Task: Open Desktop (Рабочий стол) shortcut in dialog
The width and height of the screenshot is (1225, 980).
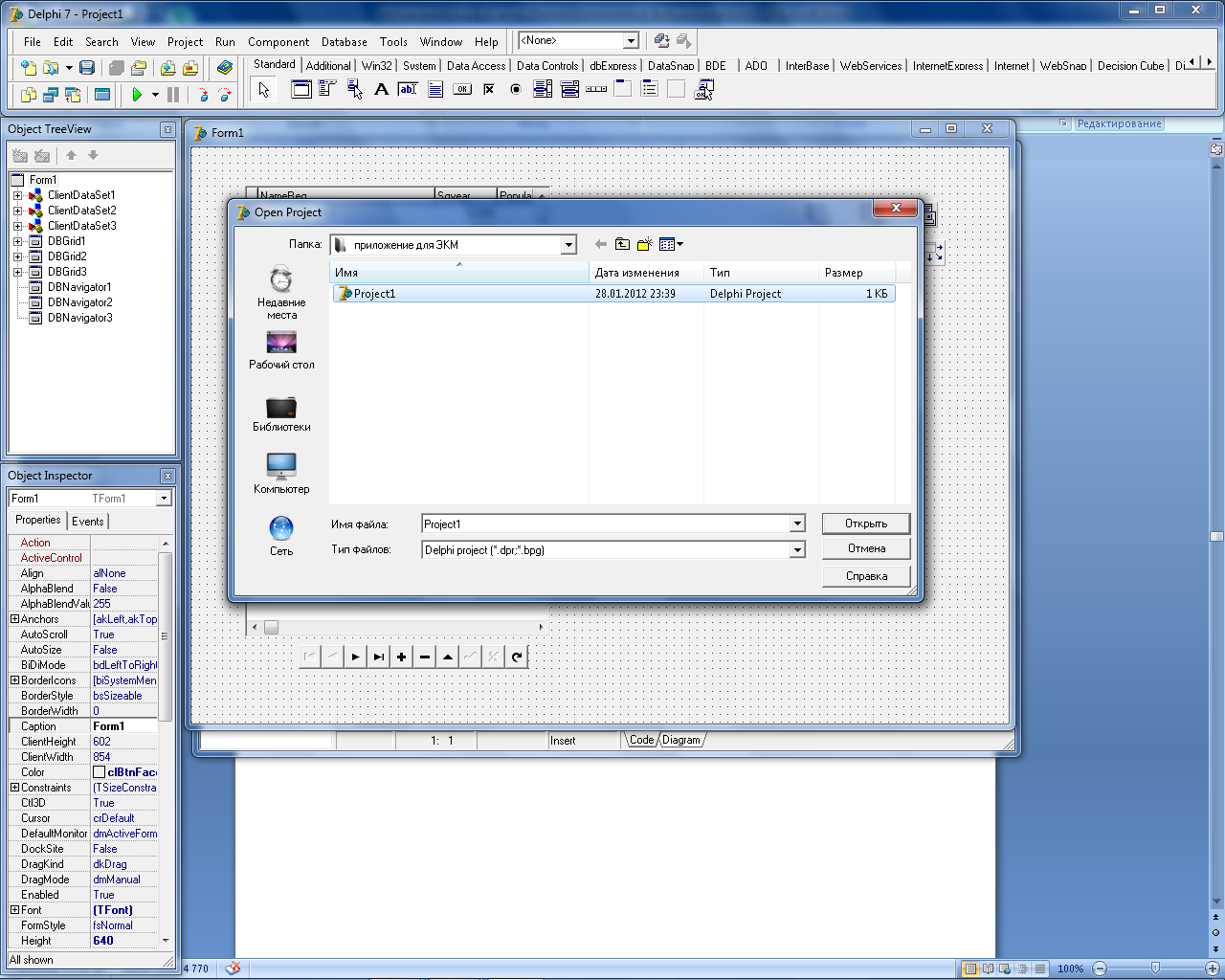Action: tap(281, 350)
